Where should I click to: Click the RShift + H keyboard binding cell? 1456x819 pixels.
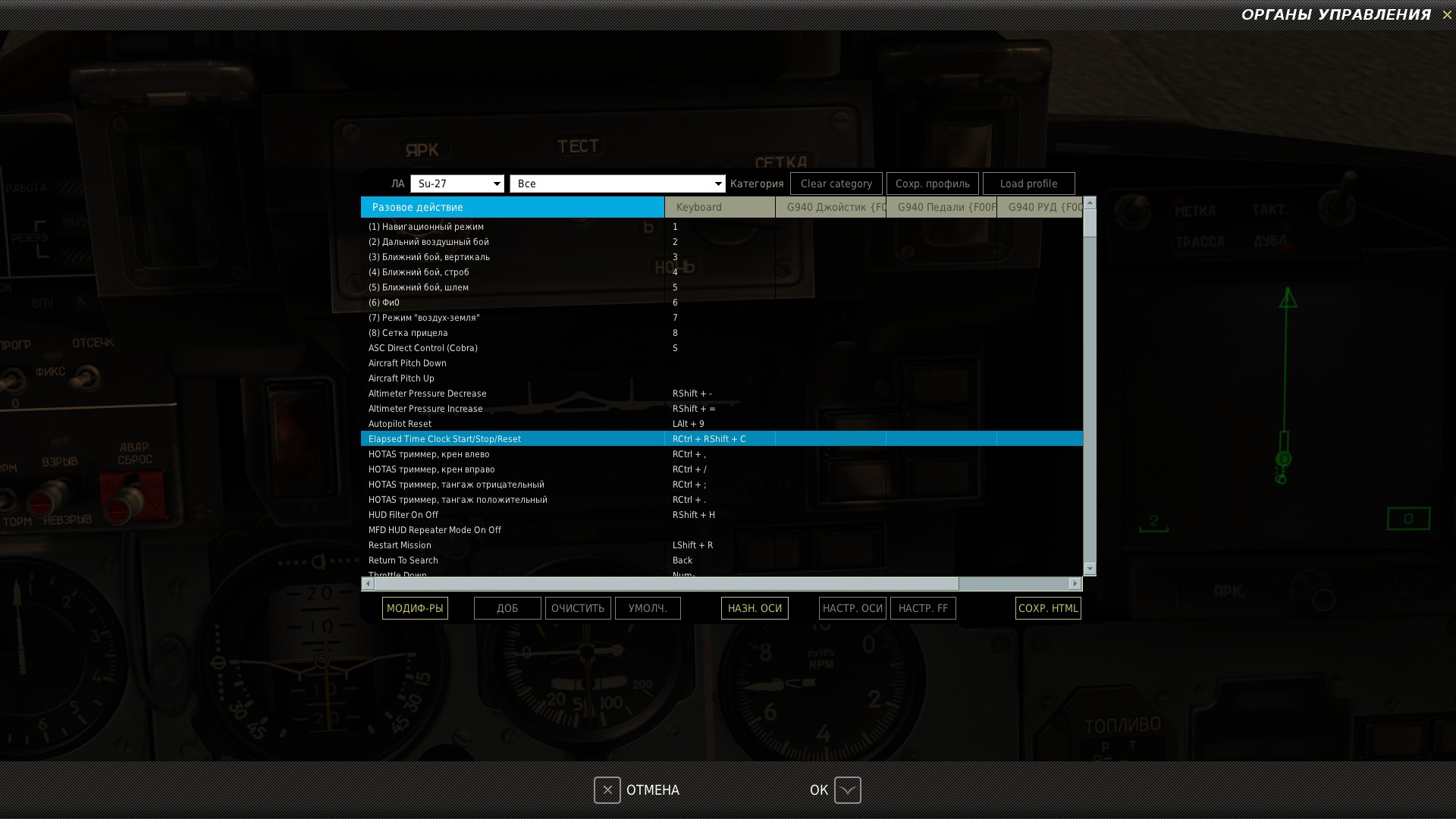[x=720, y=515]
